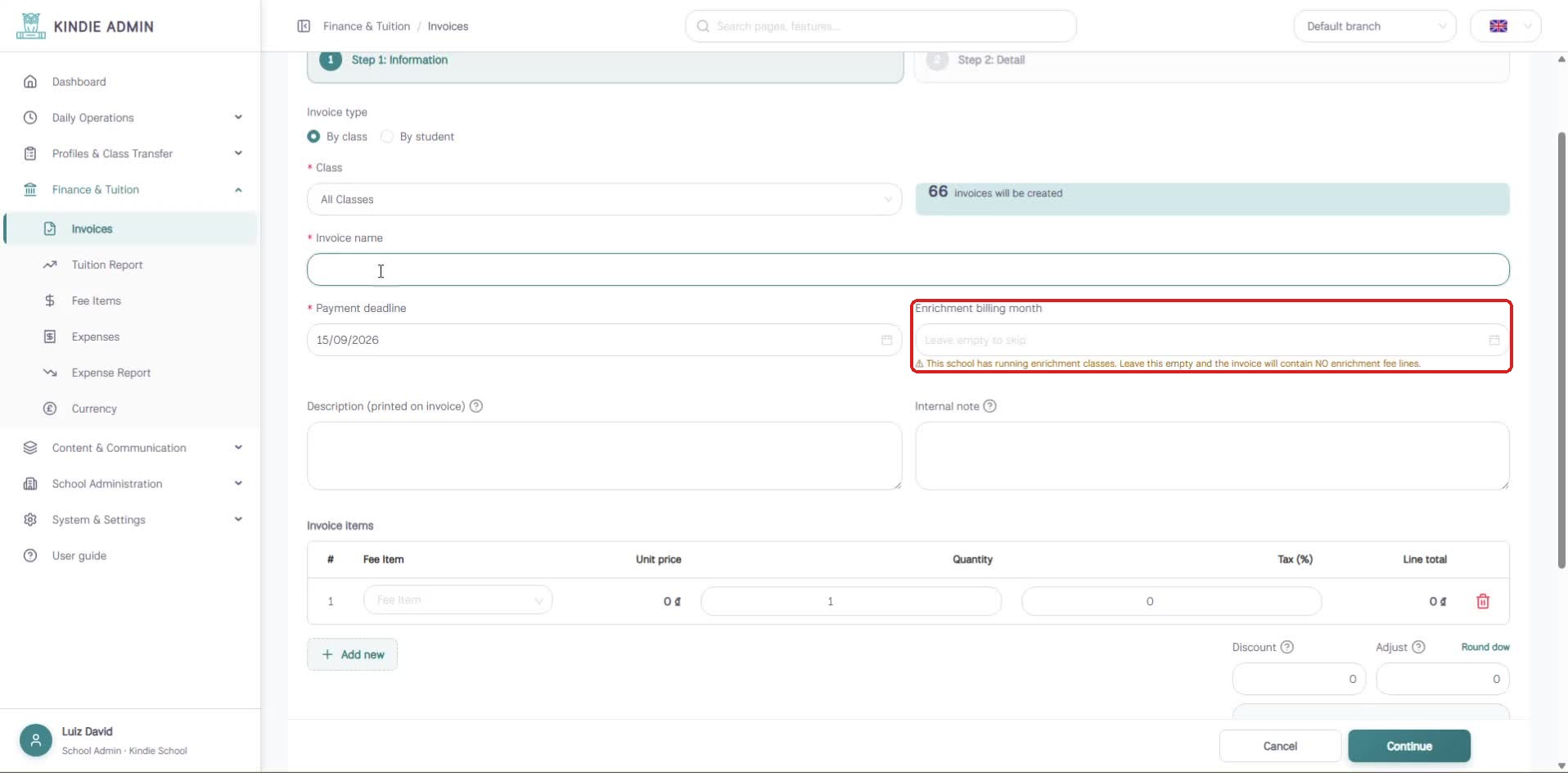Image resolution: width=1568 pixels, height=773 pixels.
Task: Click the Internal note help icon
Action: 989,406
